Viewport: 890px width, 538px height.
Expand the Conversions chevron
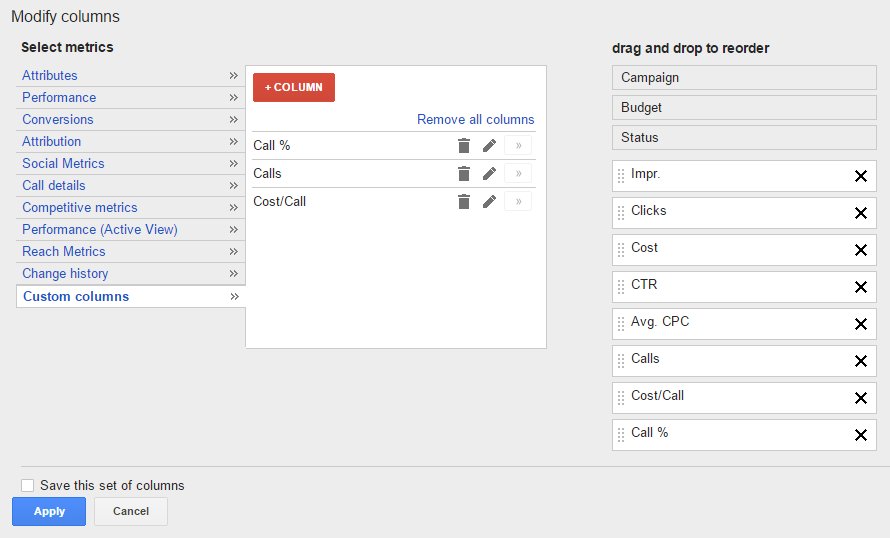click(233, 120)
